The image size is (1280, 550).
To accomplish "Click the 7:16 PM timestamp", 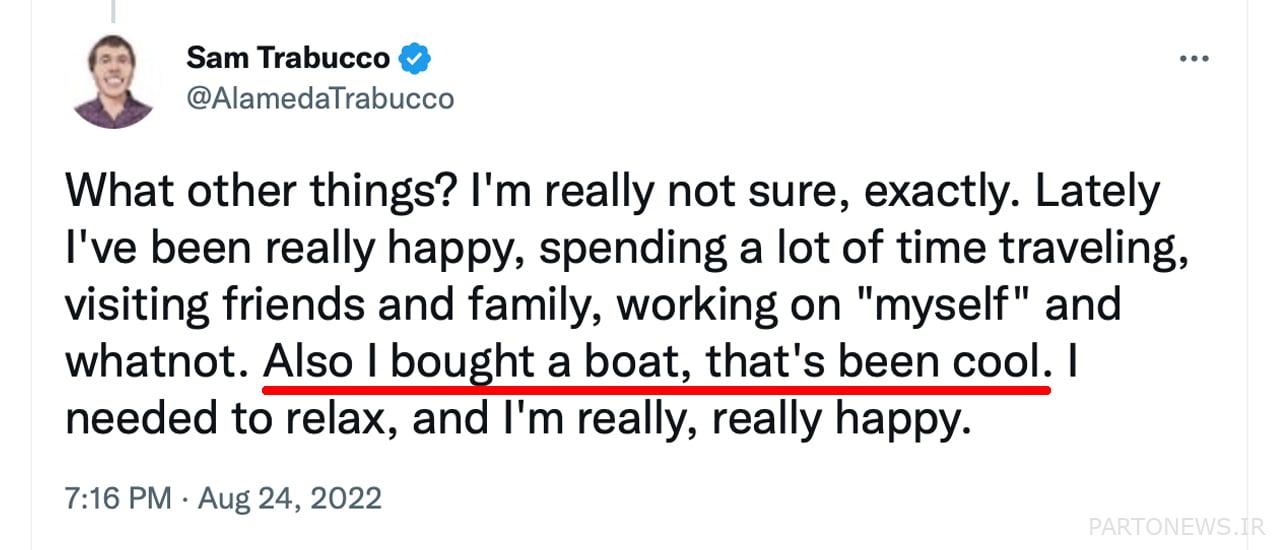I will point(118,497).
